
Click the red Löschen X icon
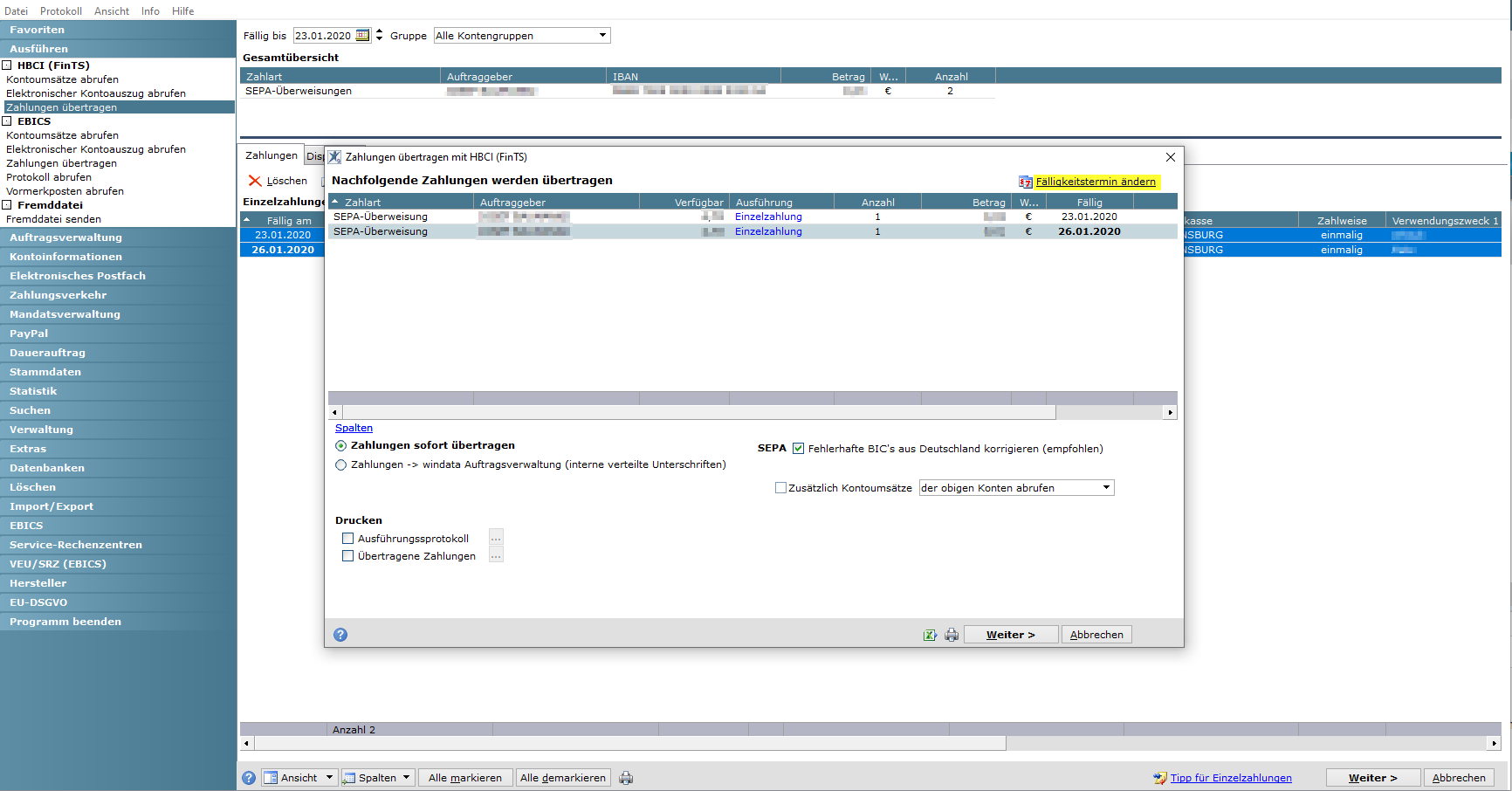pyautogui.click(x=255, y=181)
